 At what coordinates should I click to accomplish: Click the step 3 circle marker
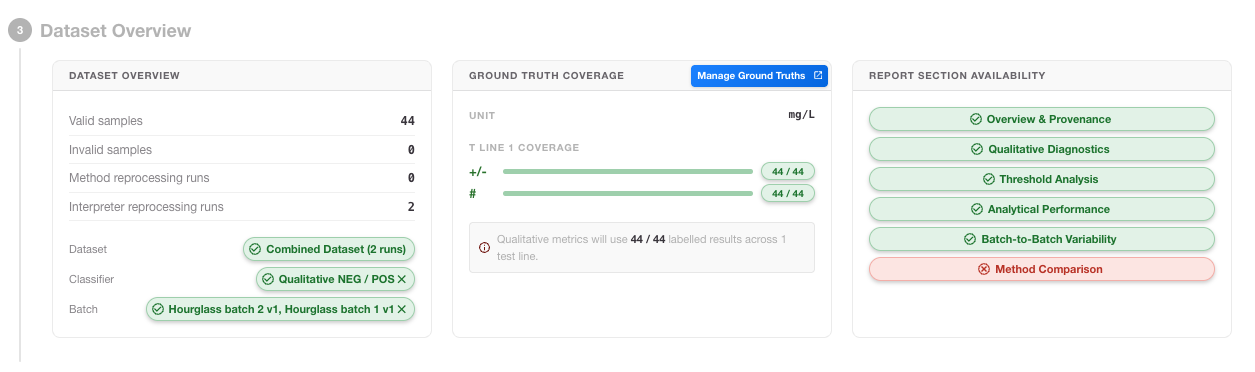coord(20,31)
